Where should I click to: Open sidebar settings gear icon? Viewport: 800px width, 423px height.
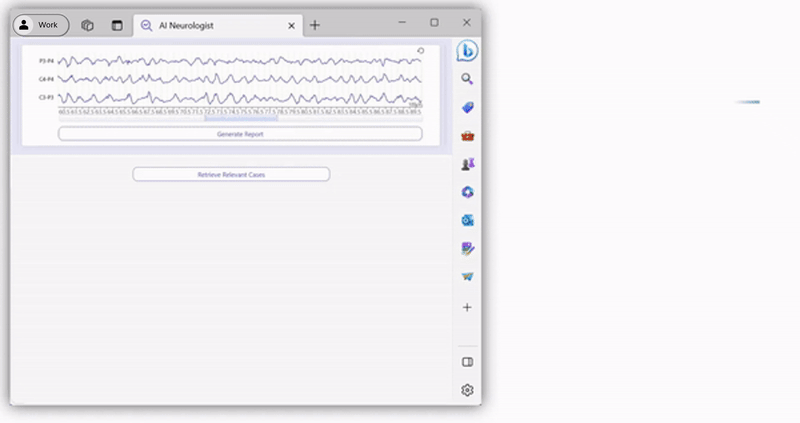467,390
